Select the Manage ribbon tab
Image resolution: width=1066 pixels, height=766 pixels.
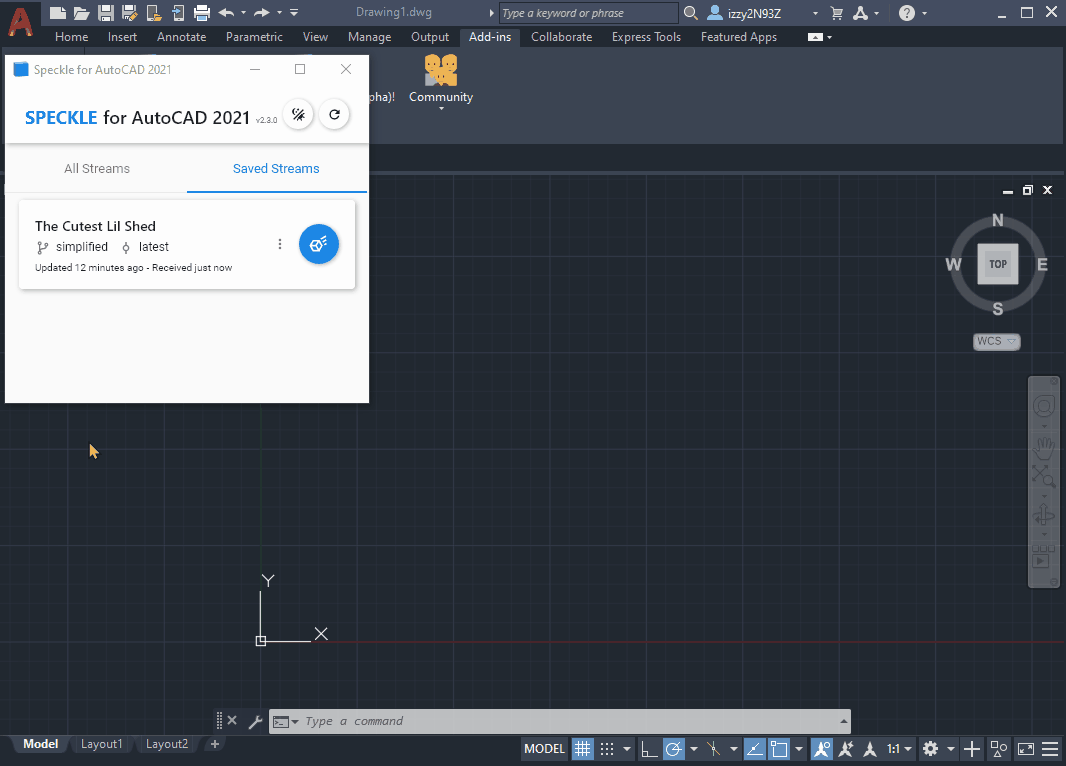click(x=369, y=37)
